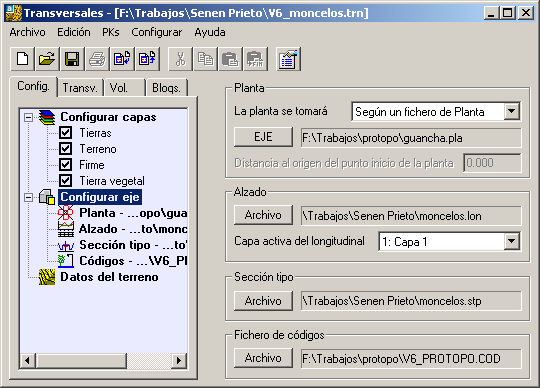Click the Alzado profile tree icon
The height and width of the screenshot is (388, 540).
[x=65, y=229]
